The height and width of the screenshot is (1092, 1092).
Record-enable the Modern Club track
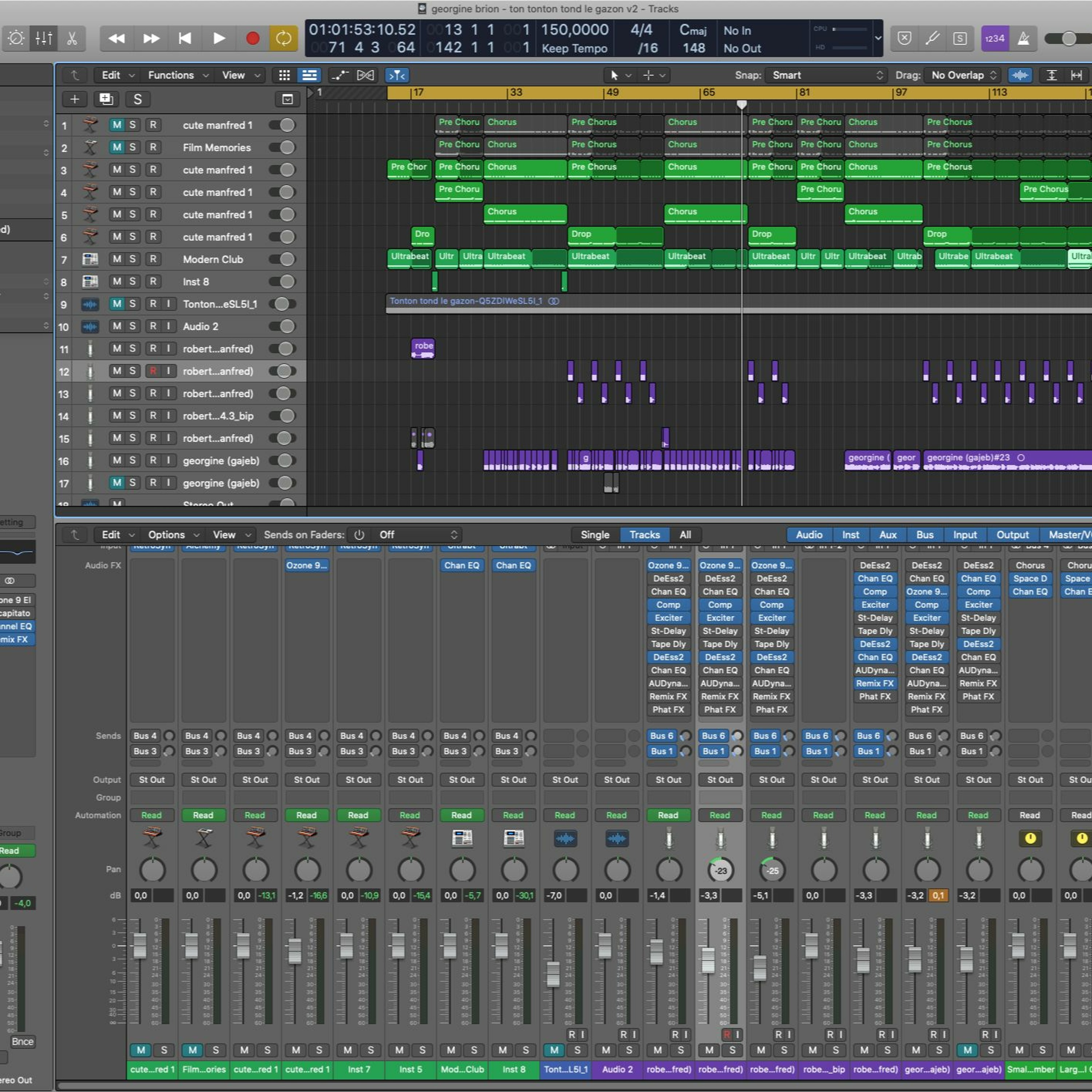(153, 260)
